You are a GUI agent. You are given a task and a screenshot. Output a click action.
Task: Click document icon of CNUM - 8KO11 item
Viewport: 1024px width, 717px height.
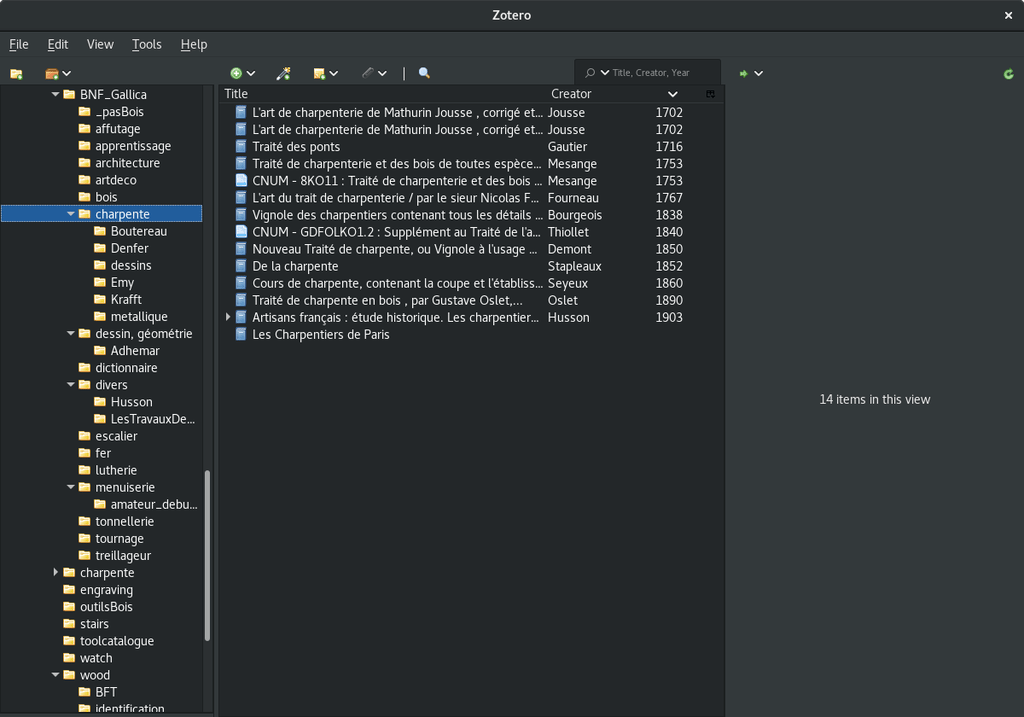pos(241,180)
